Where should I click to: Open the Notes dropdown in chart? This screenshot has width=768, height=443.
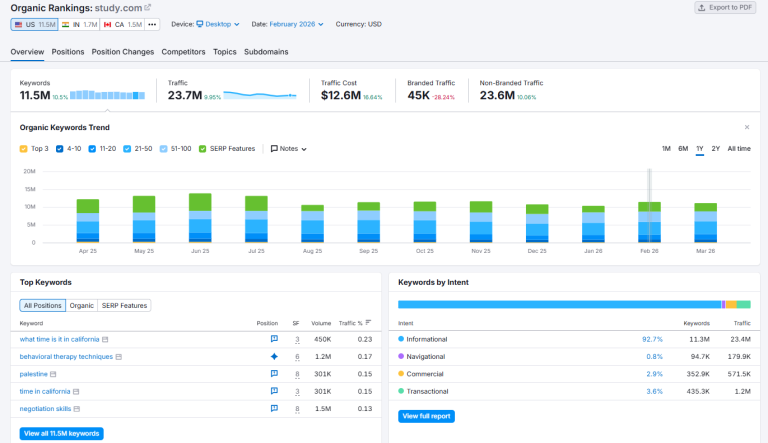coord(288,149)
